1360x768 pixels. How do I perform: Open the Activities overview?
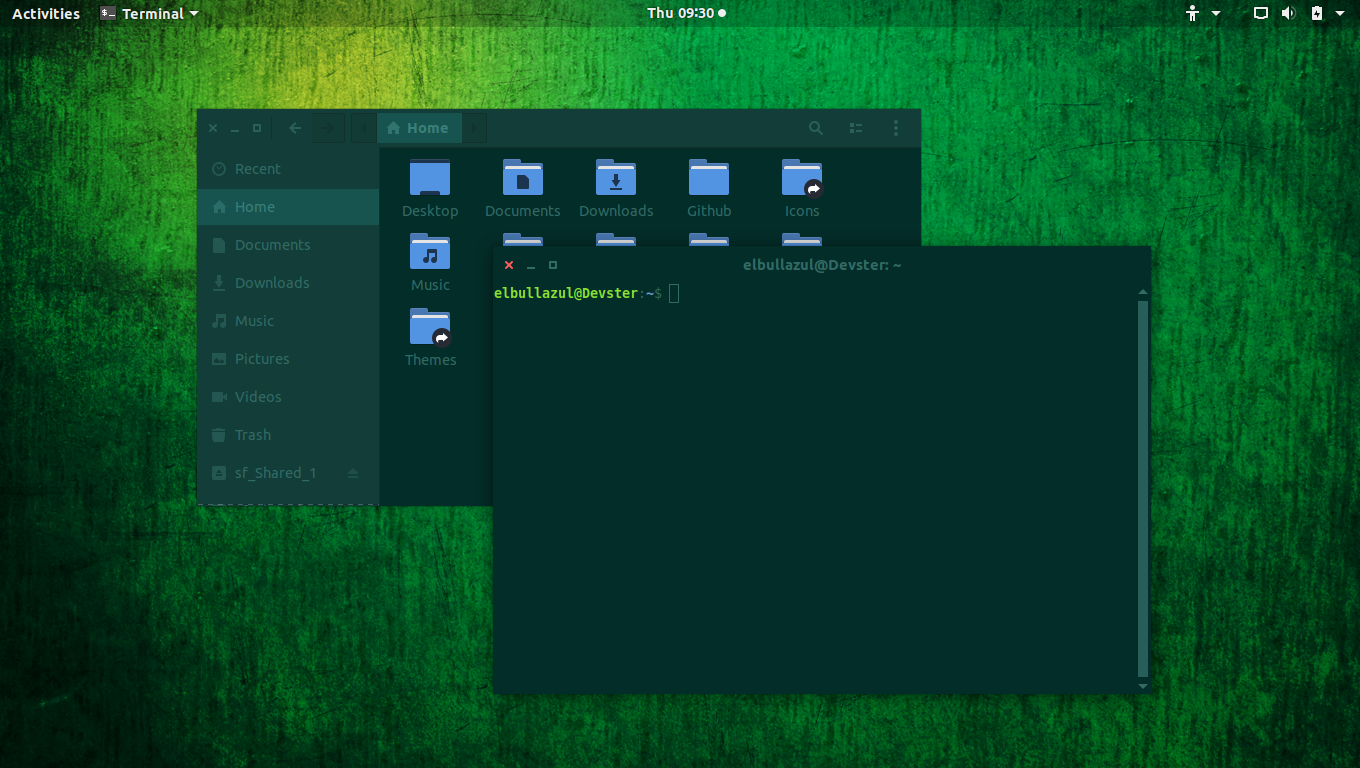tap(46, 13)
